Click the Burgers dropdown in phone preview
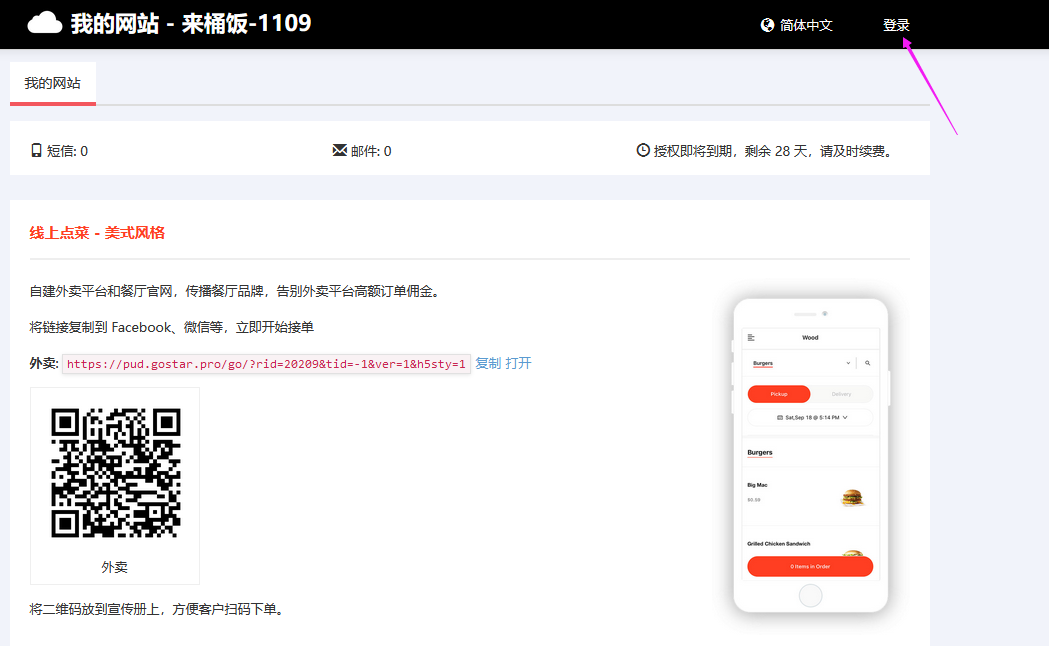Screen dimensions: 1049x646 coord(801,363)
